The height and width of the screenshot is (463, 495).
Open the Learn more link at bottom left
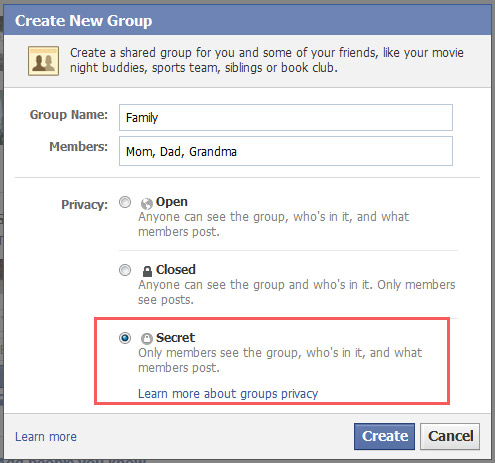point(46,437)
